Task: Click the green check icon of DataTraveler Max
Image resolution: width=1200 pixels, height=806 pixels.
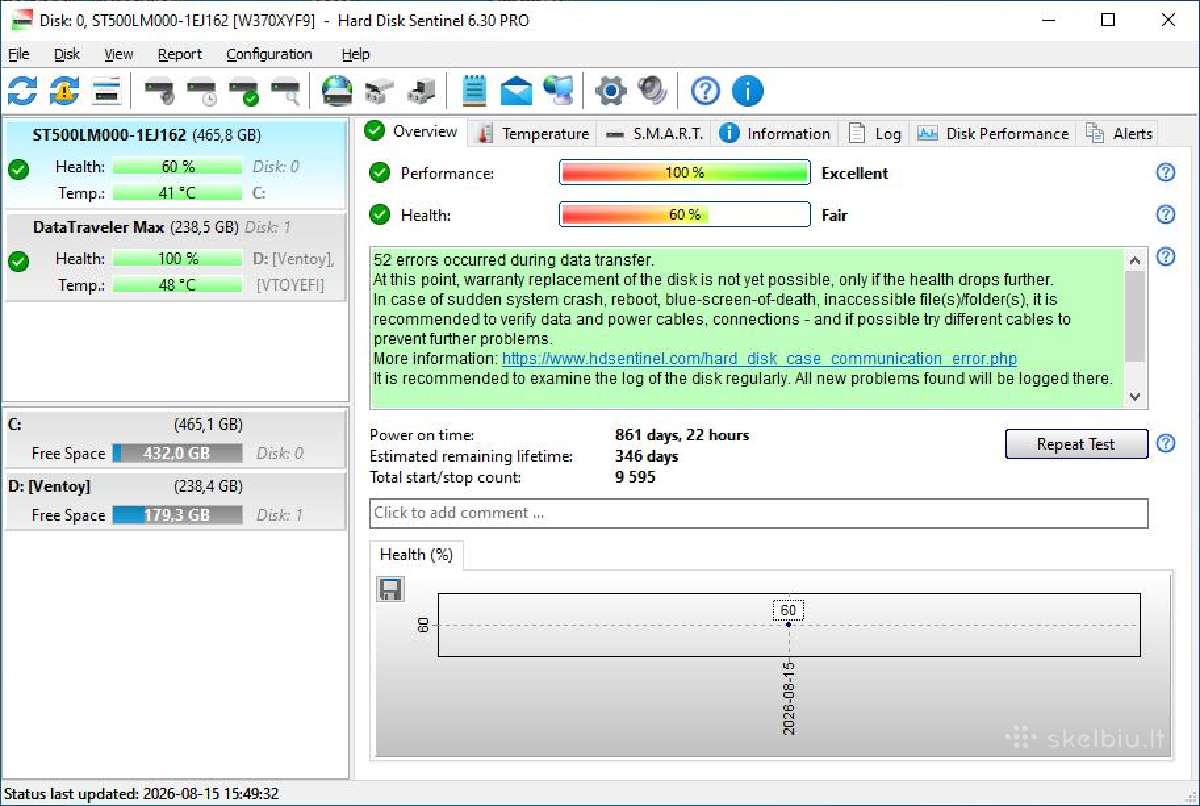Action: [x=18, y=262]
